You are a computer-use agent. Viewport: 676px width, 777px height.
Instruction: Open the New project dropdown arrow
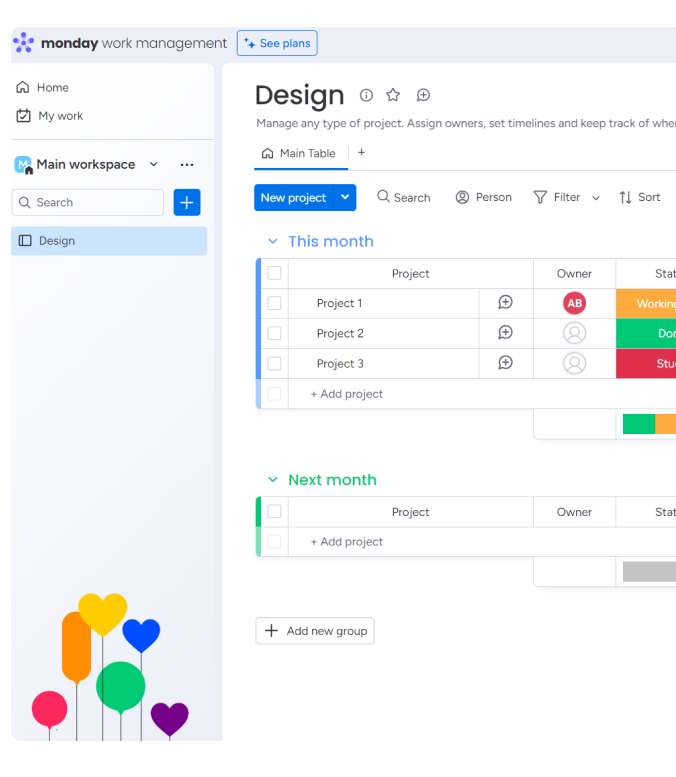click(345, 197)
